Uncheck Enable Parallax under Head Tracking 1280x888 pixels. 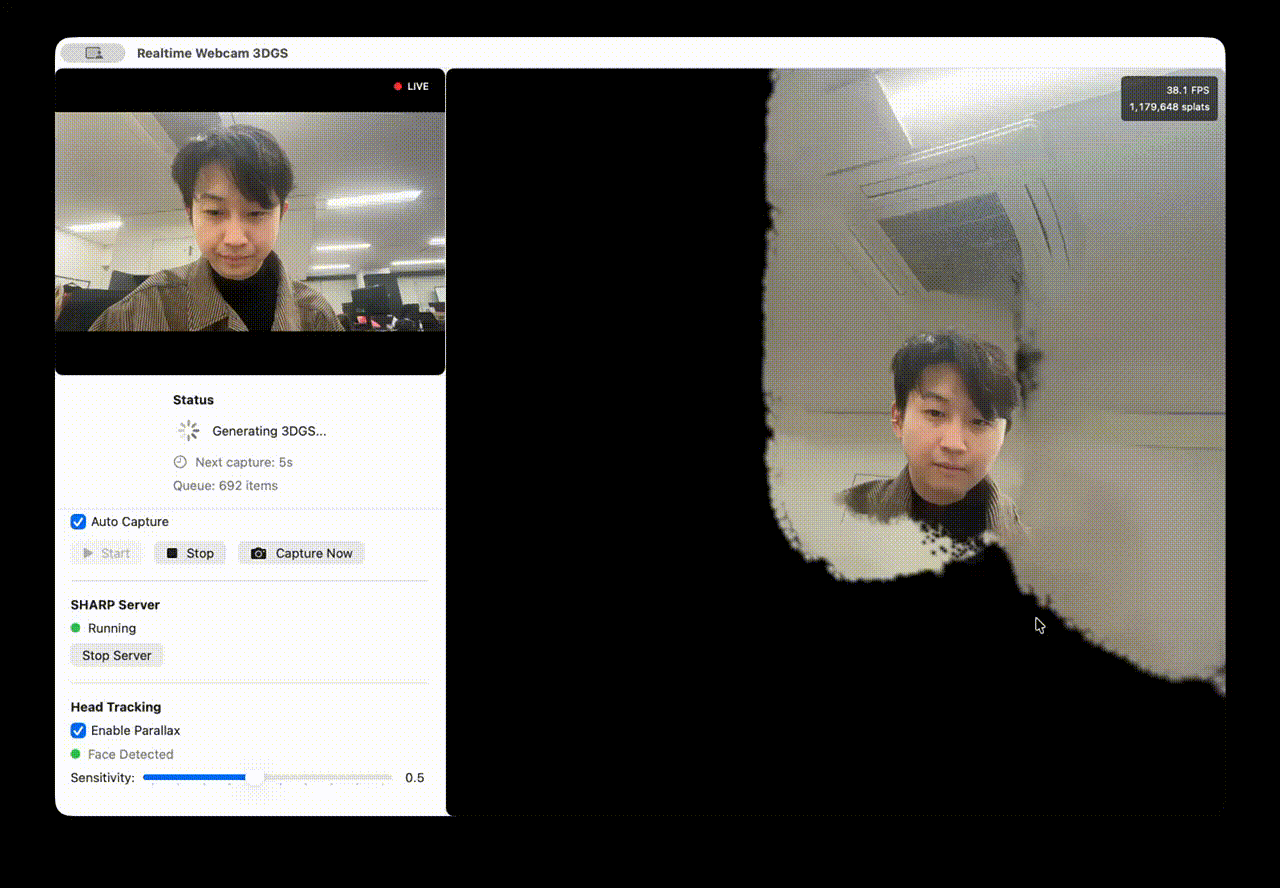coord(78,730)
